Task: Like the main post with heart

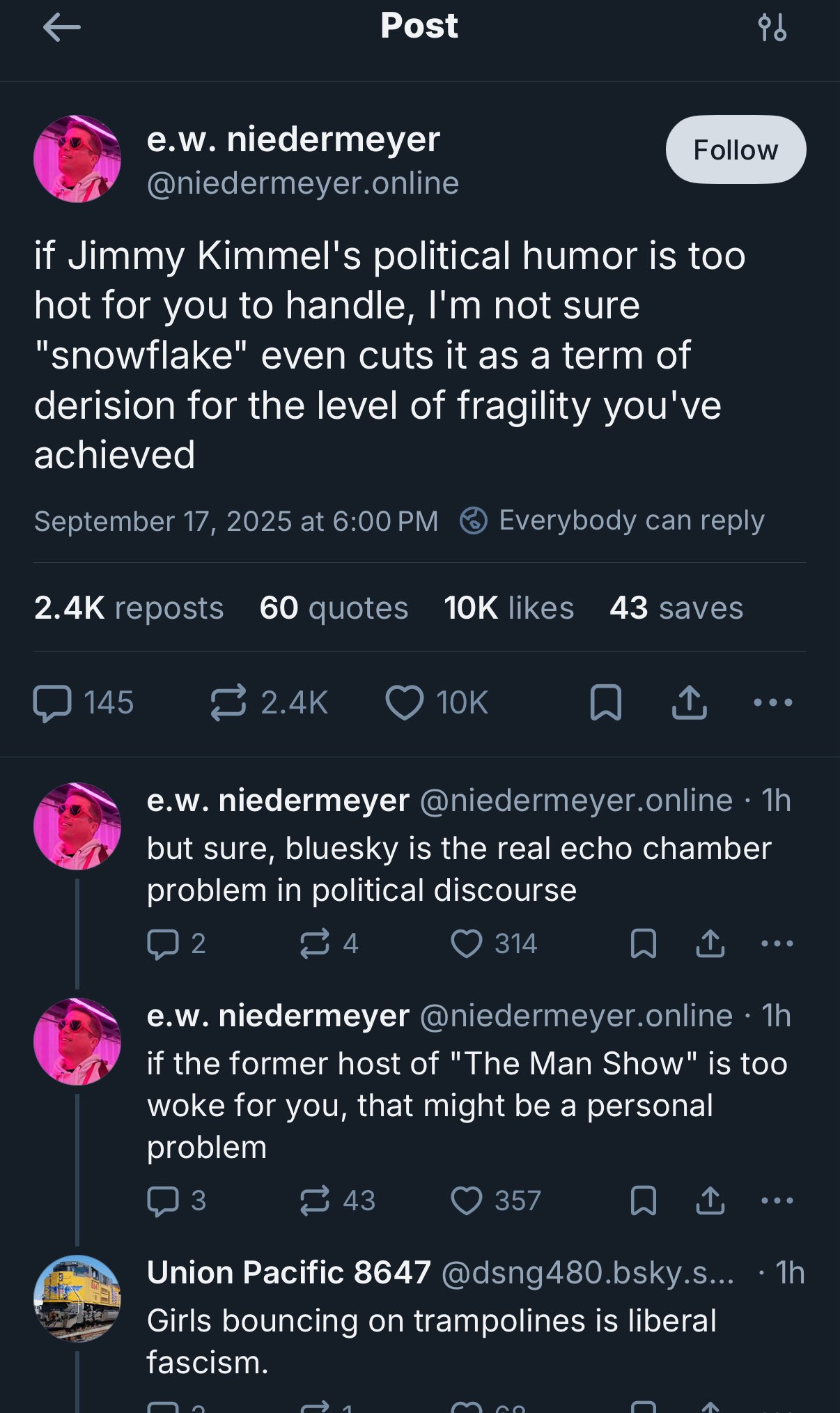Action: tap(405, 702)
